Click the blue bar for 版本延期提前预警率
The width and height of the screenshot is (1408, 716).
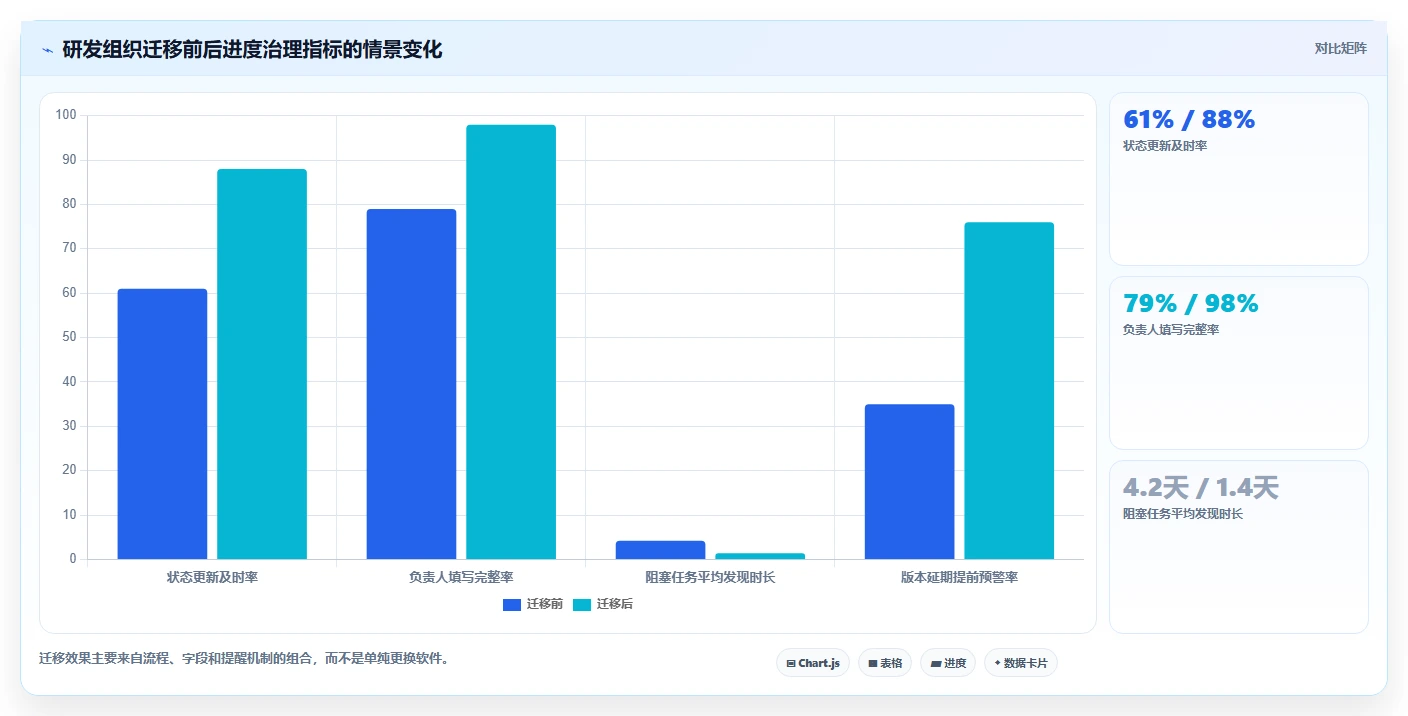[909, 482]
